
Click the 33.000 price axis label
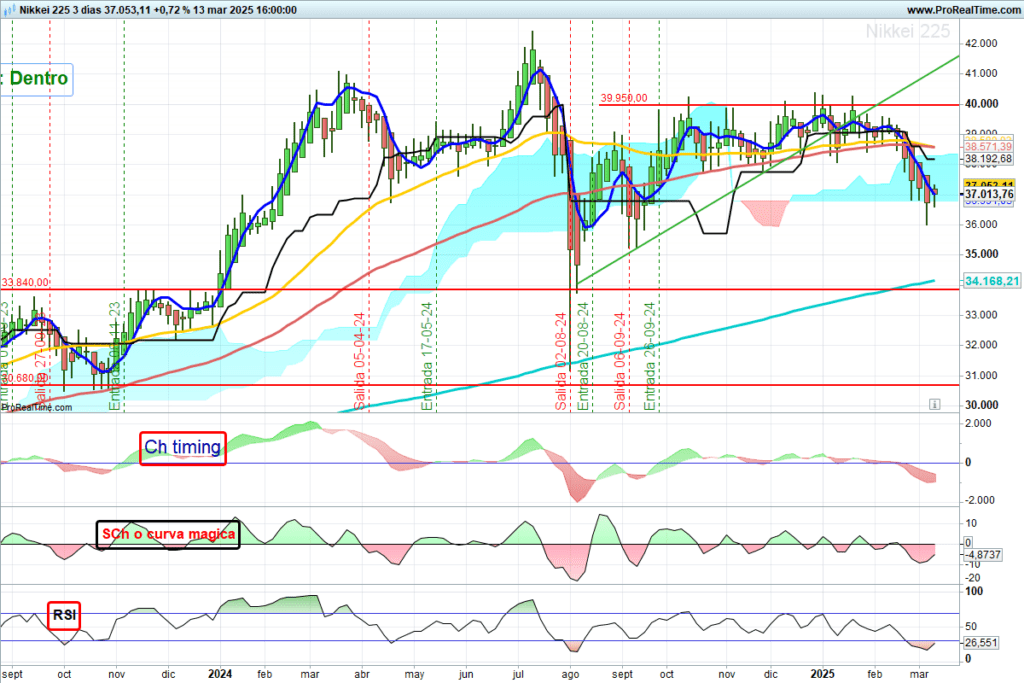tap(981, 315)
